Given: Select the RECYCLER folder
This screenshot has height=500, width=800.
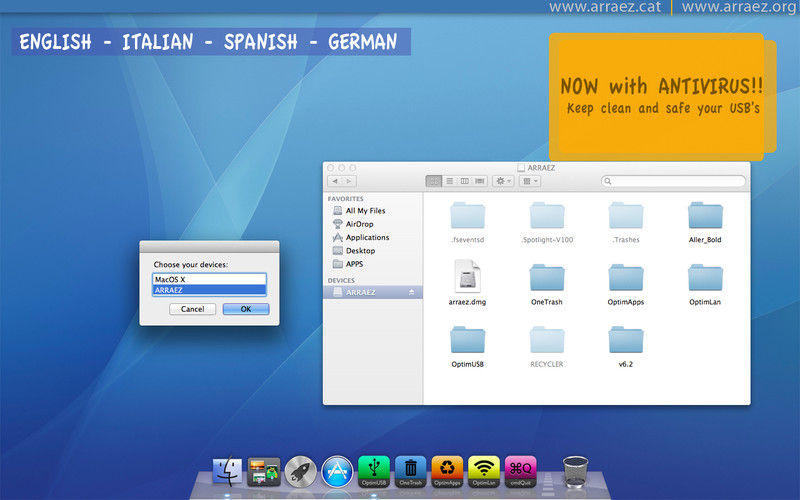Looking at the screenshot, I should [547, 347].
